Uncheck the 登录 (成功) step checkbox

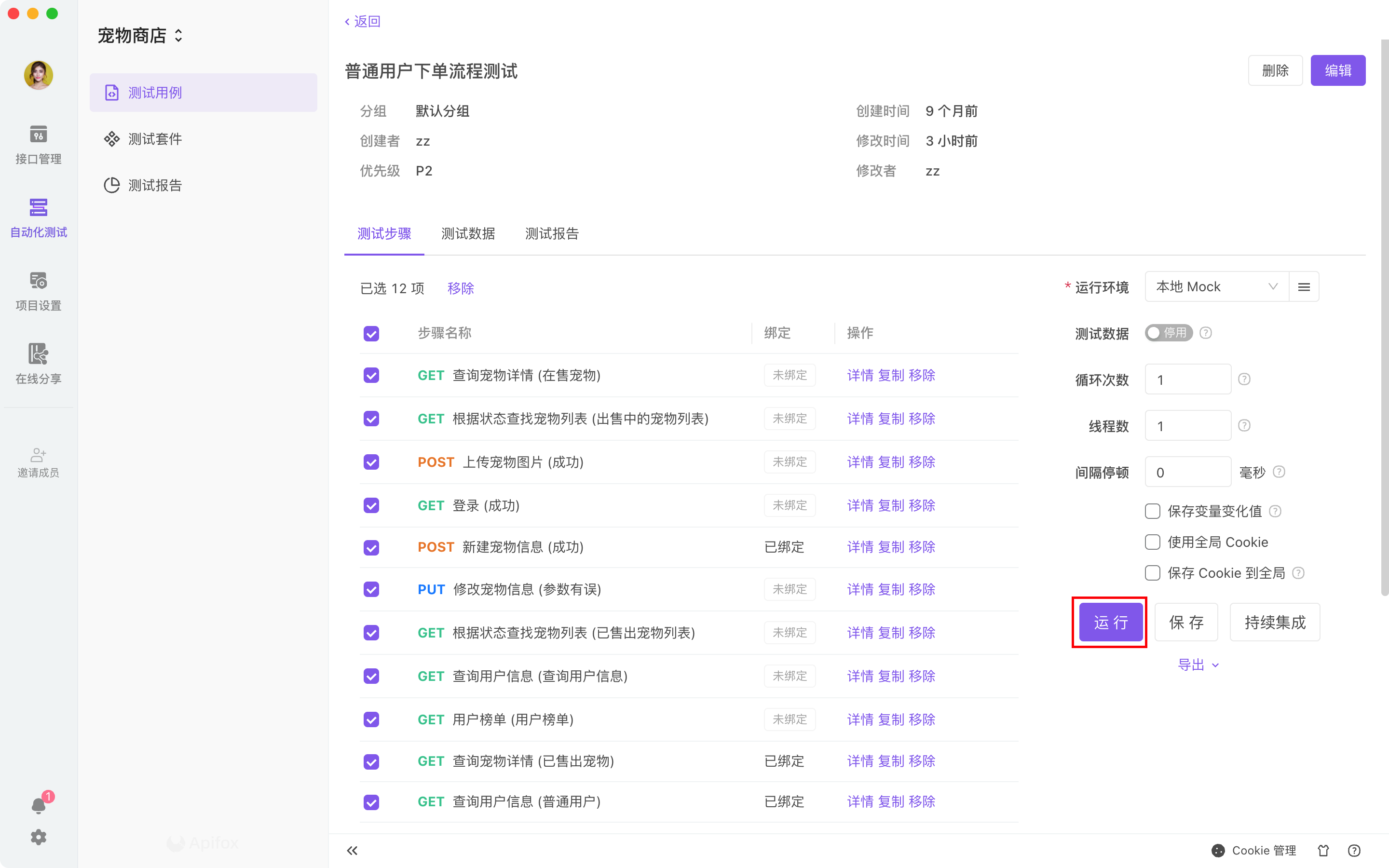coord(371,505)
